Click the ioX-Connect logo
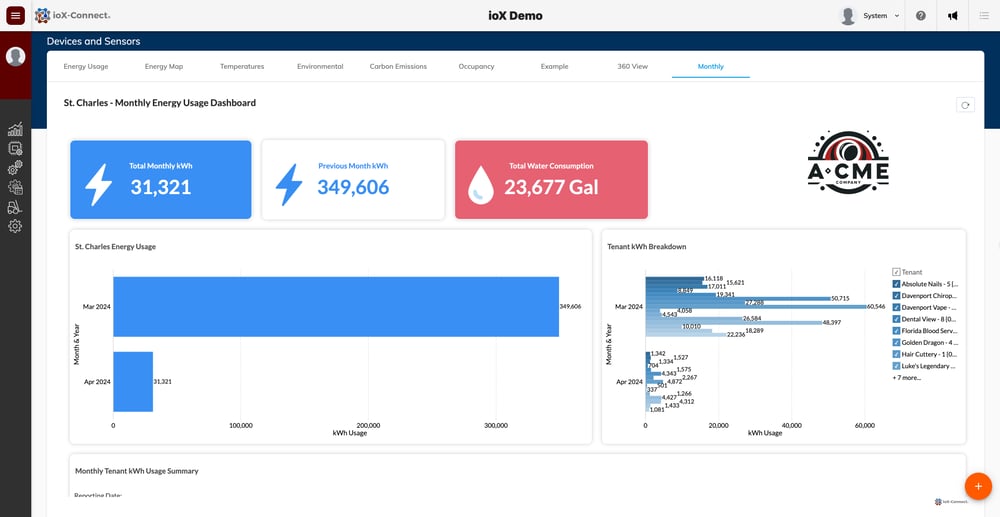1000x517 pixels. 72,15
